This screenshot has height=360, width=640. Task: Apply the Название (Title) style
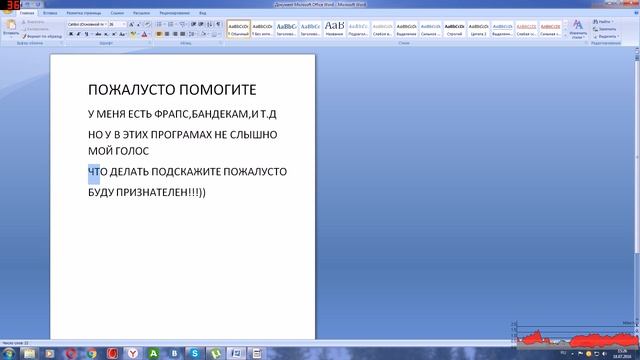(334, 29)
